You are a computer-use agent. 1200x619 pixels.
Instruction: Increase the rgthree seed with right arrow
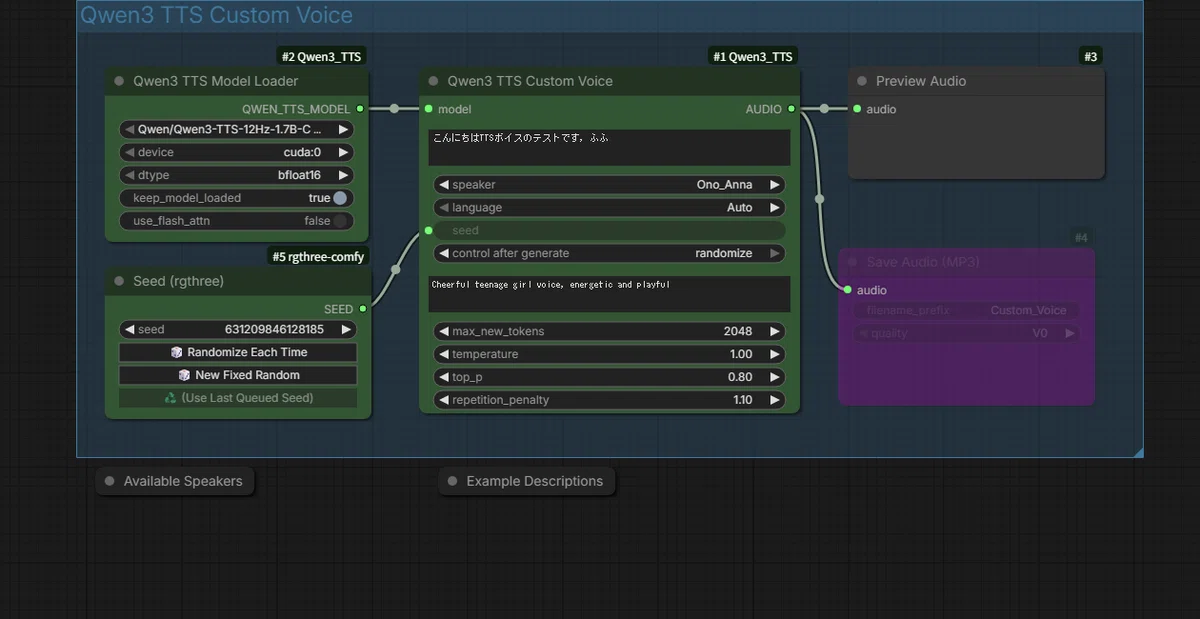point(346,329)
